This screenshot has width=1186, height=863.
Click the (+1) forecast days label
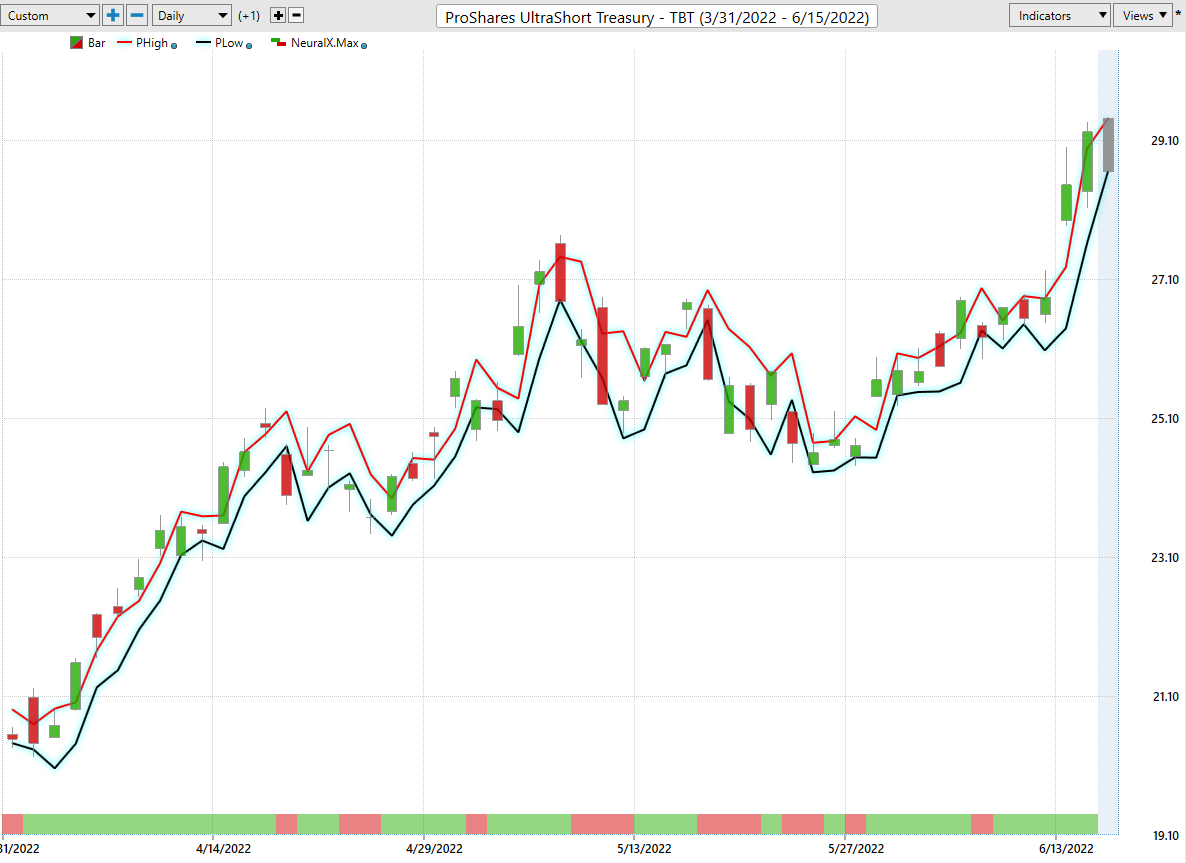click(249, 16)
